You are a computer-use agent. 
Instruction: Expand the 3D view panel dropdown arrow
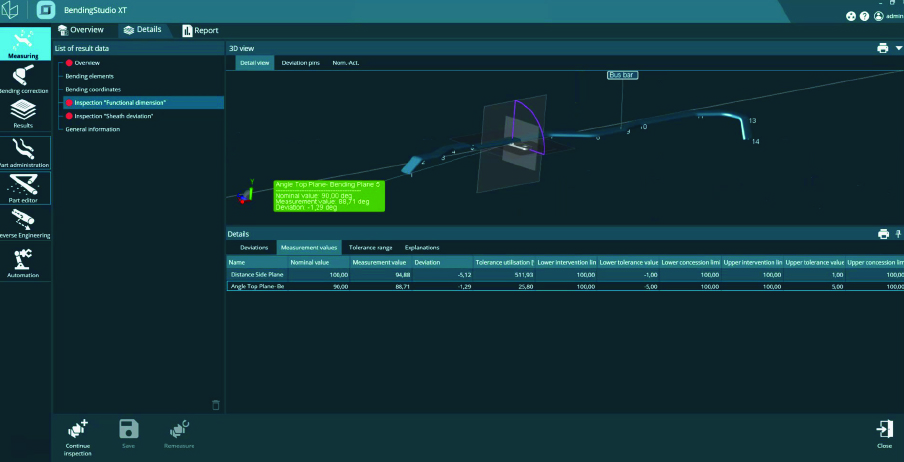899,48
